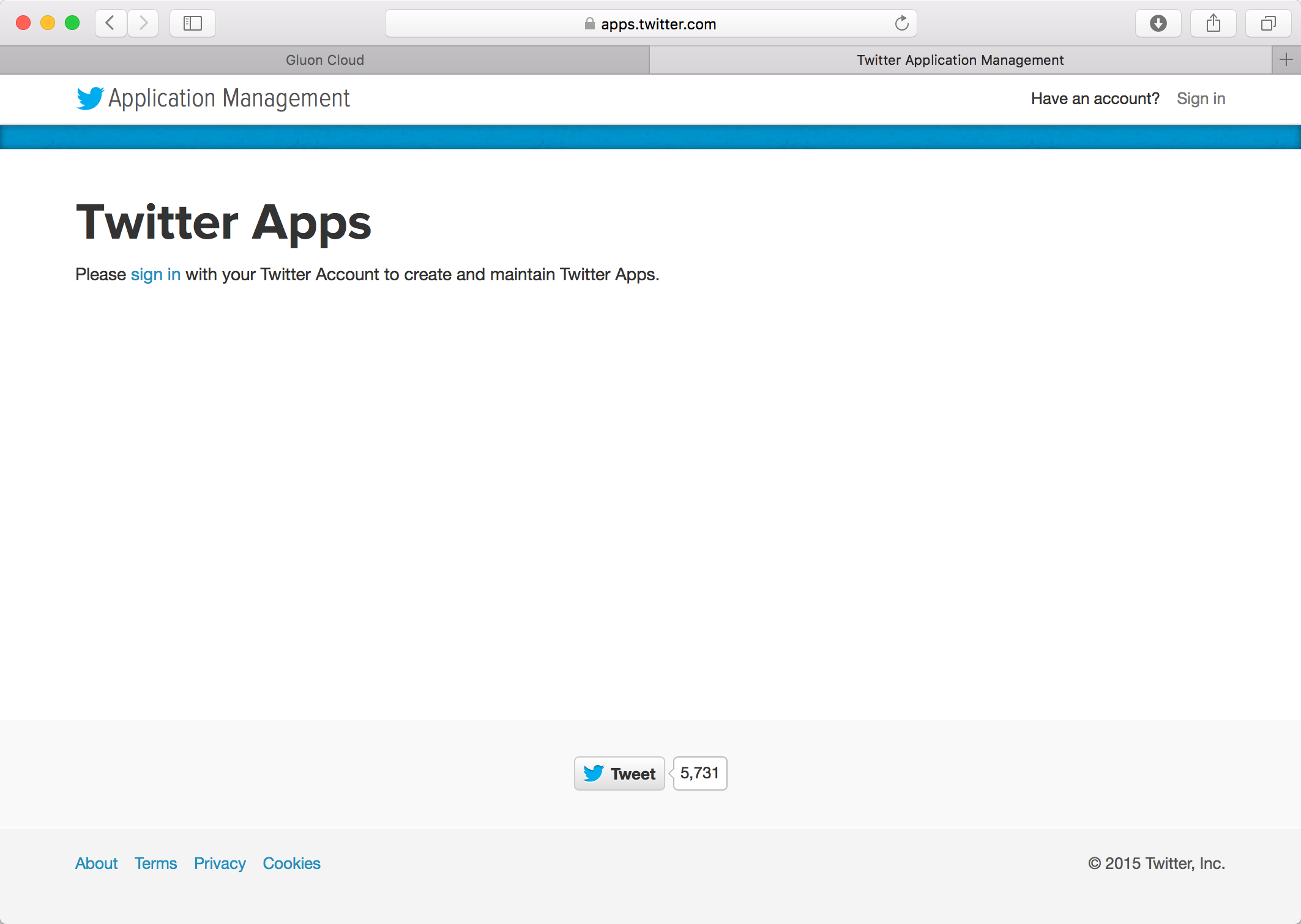Image resolution: width=1301 pixels, height=924 pixels.
Task: Click the '© 2015 Twitter, Inc.' text
Action: (x=1156, y=863)
